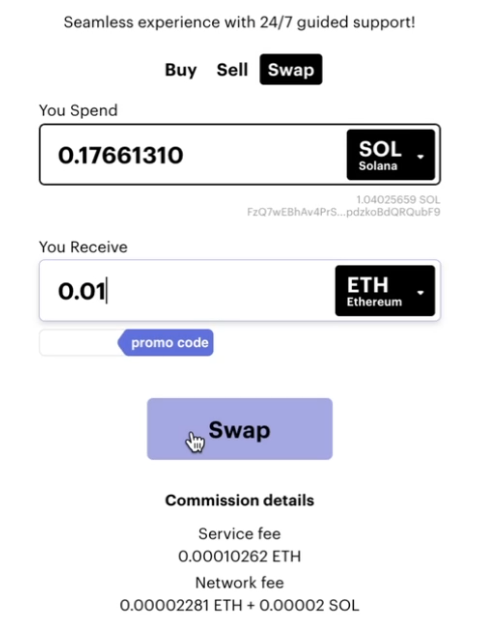Open the ETH Ethereum currency selector

pyautogui.click(x=385, y=290)
